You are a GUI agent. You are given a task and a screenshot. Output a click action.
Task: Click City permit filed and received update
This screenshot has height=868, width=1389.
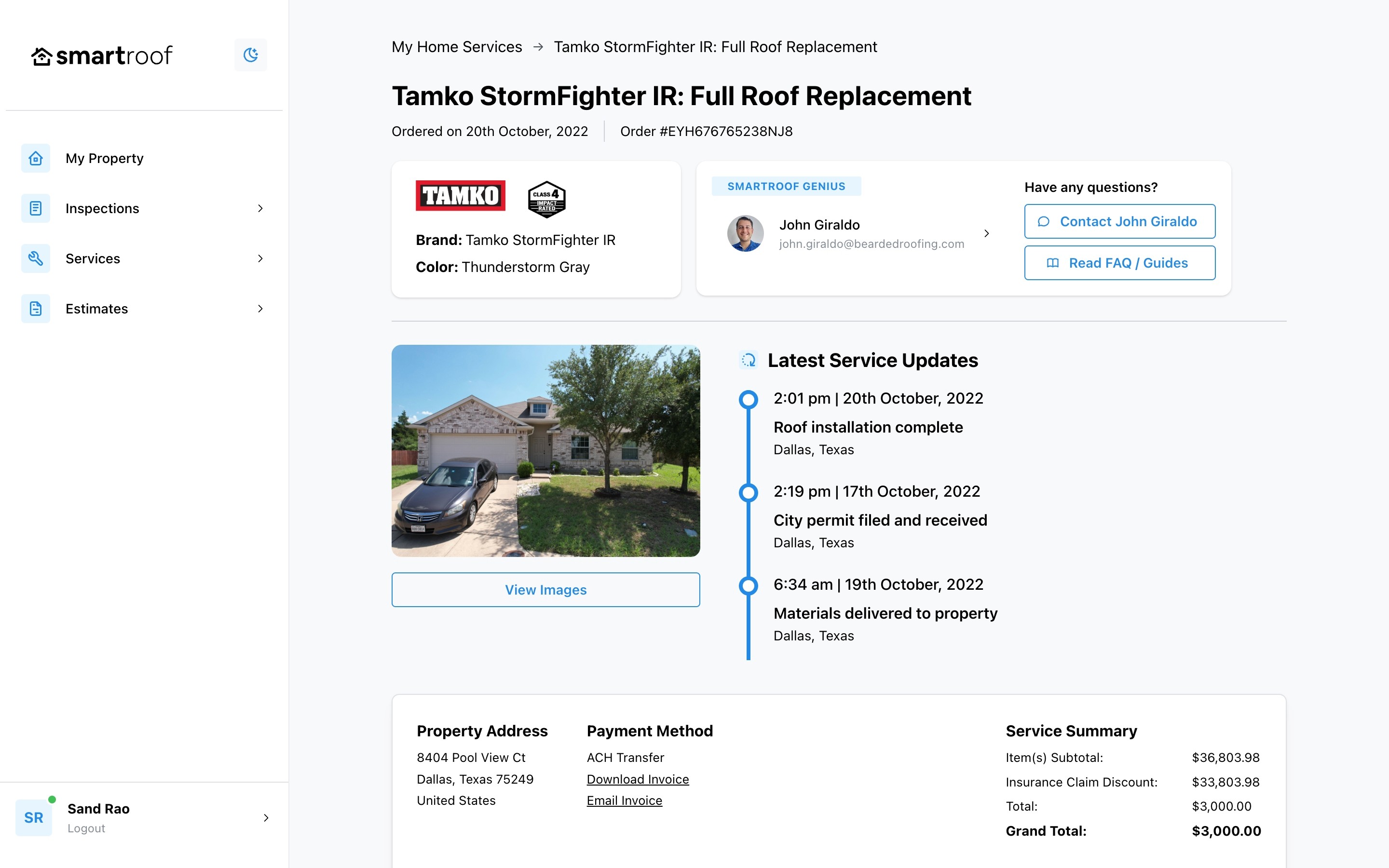tap(881, 520)
